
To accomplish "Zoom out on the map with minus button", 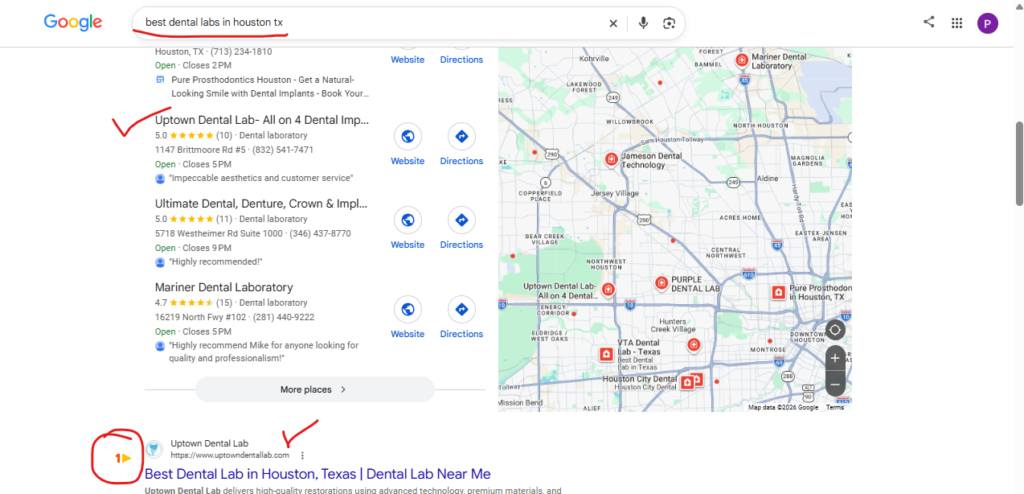I will (x=835, y=384).
